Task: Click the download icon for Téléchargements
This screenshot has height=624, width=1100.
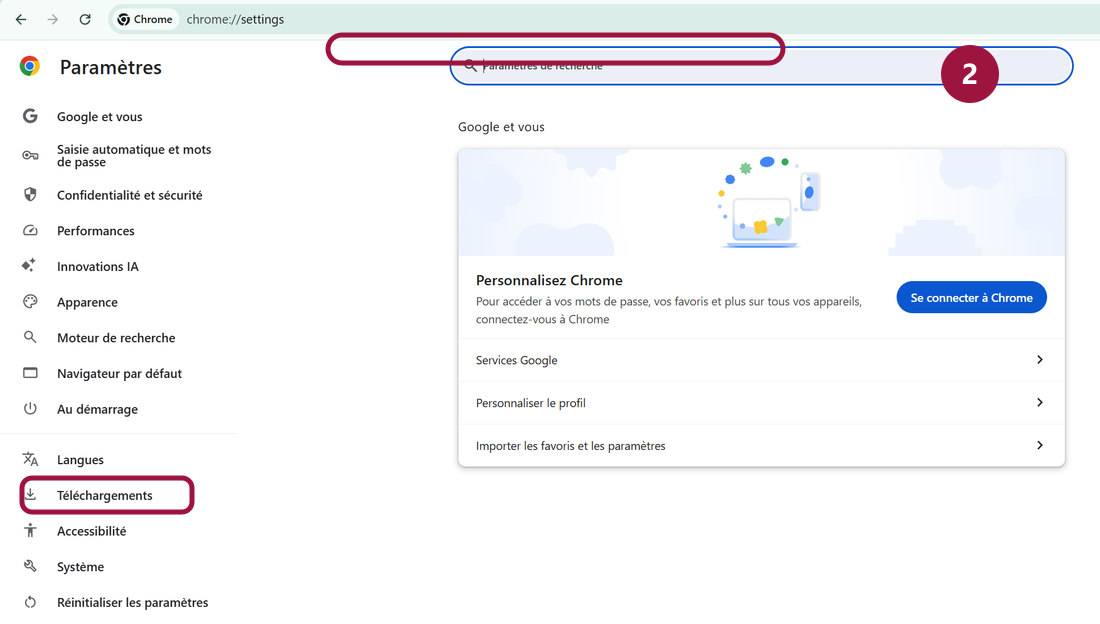Action: click(x=30, y=495)
